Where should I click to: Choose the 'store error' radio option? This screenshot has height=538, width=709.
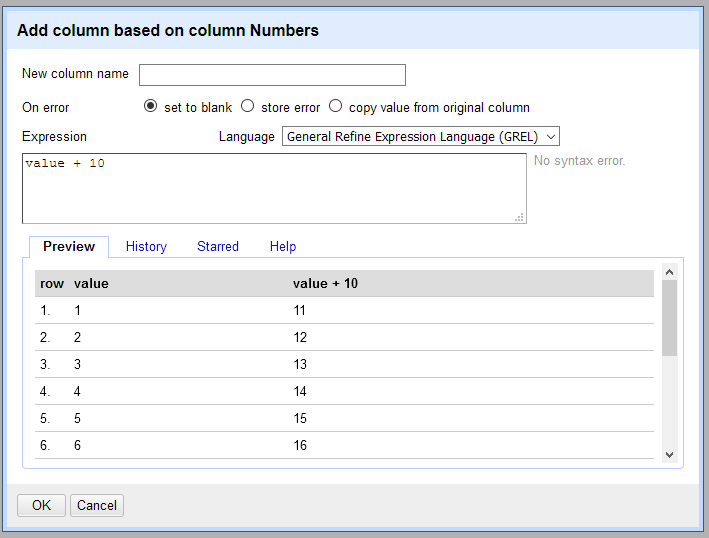(248, 107)
